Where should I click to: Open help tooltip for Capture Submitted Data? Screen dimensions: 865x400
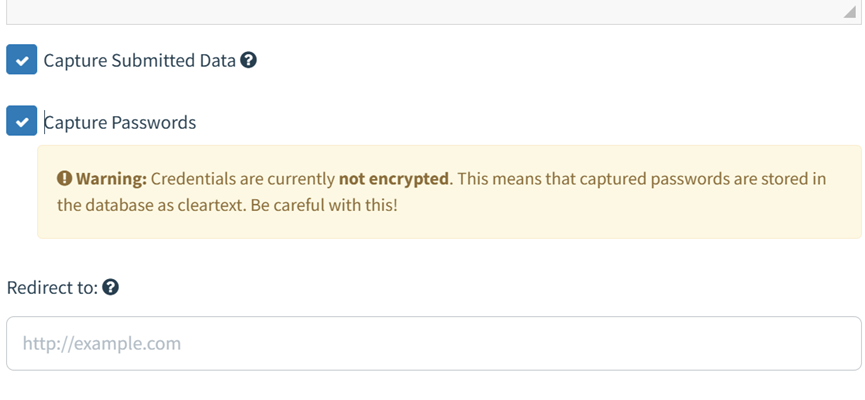tap(248, 60)
